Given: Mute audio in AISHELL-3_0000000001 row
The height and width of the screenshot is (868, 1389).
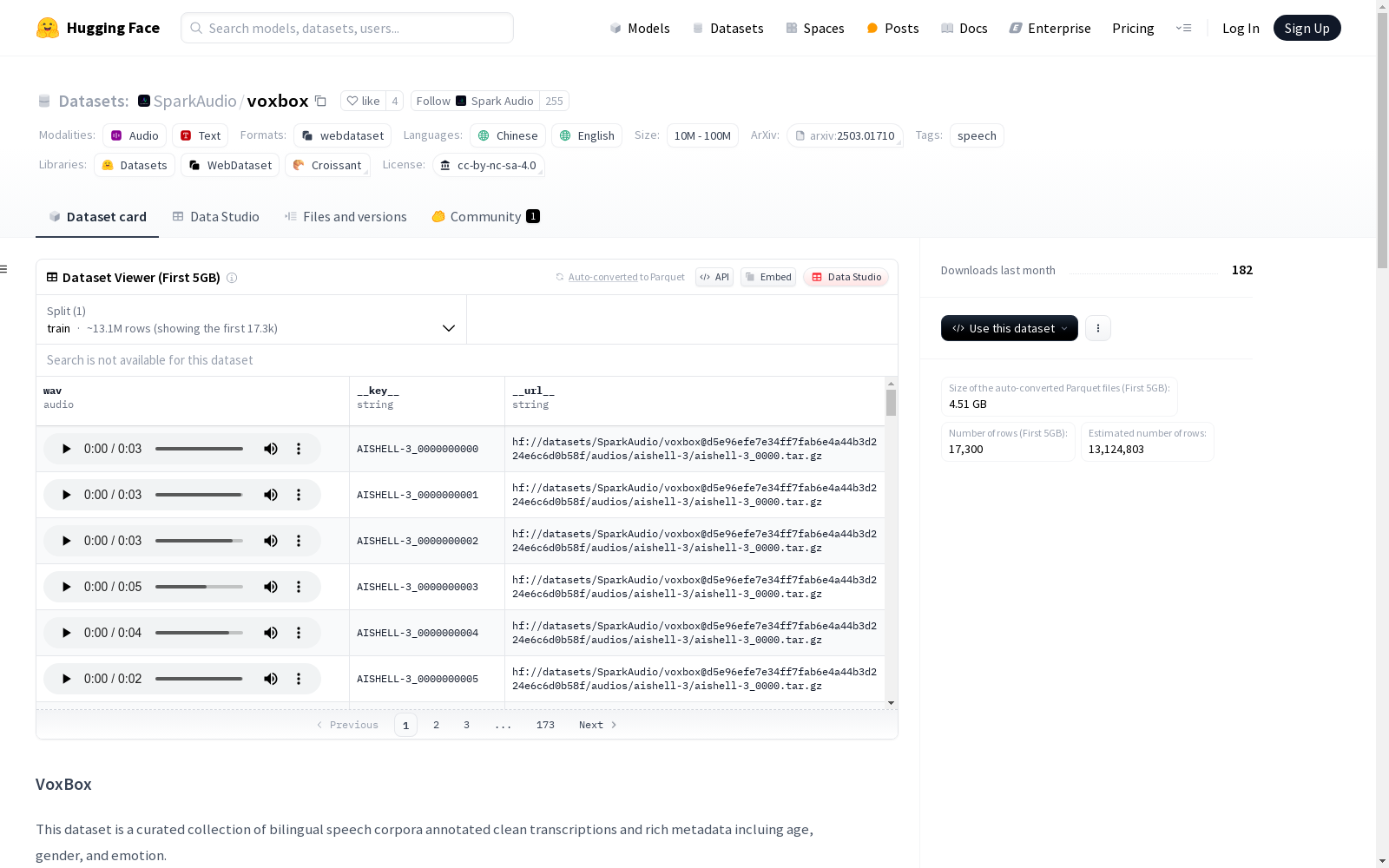Looking at the screenshot, I should [271, 495].
